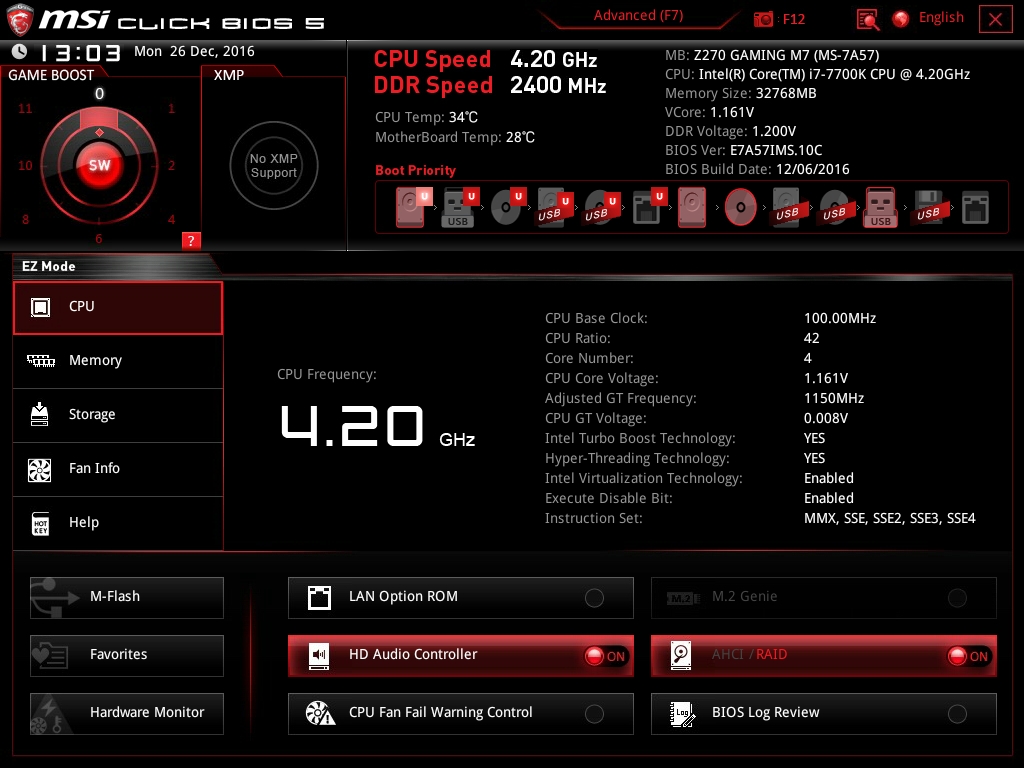Toggle the AHCI / RAID switch
This screenshot has height=768, width=1024.
point(968,656)
